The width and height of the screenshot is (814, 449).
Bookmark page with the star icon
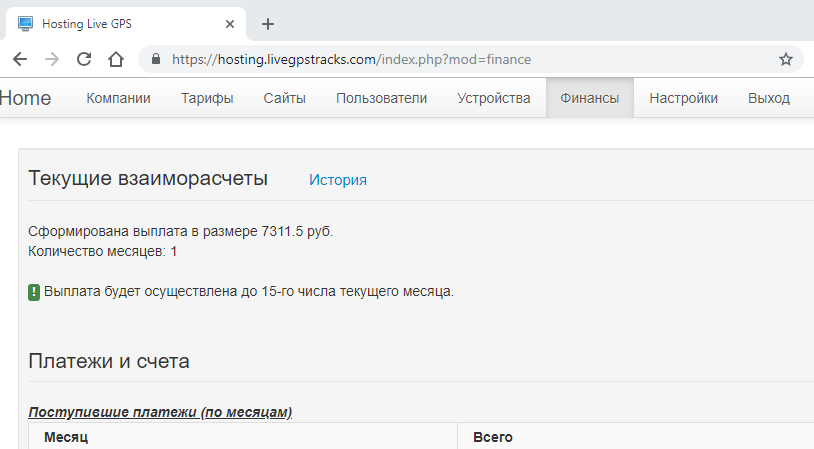[786, 59]
